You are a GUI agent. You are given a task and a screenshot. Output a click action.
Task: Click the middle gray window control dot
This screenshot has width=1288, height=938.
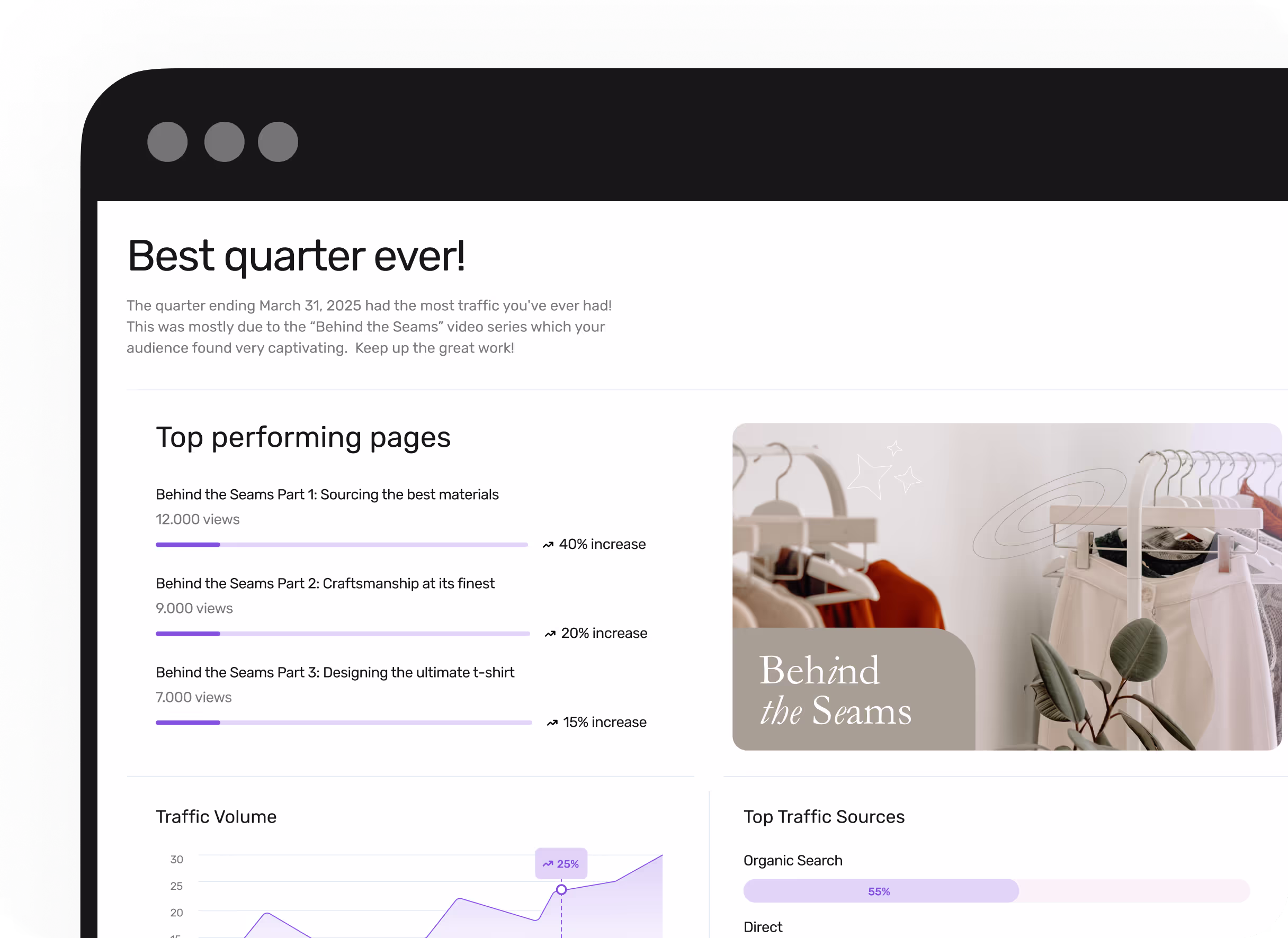(224, 142)
